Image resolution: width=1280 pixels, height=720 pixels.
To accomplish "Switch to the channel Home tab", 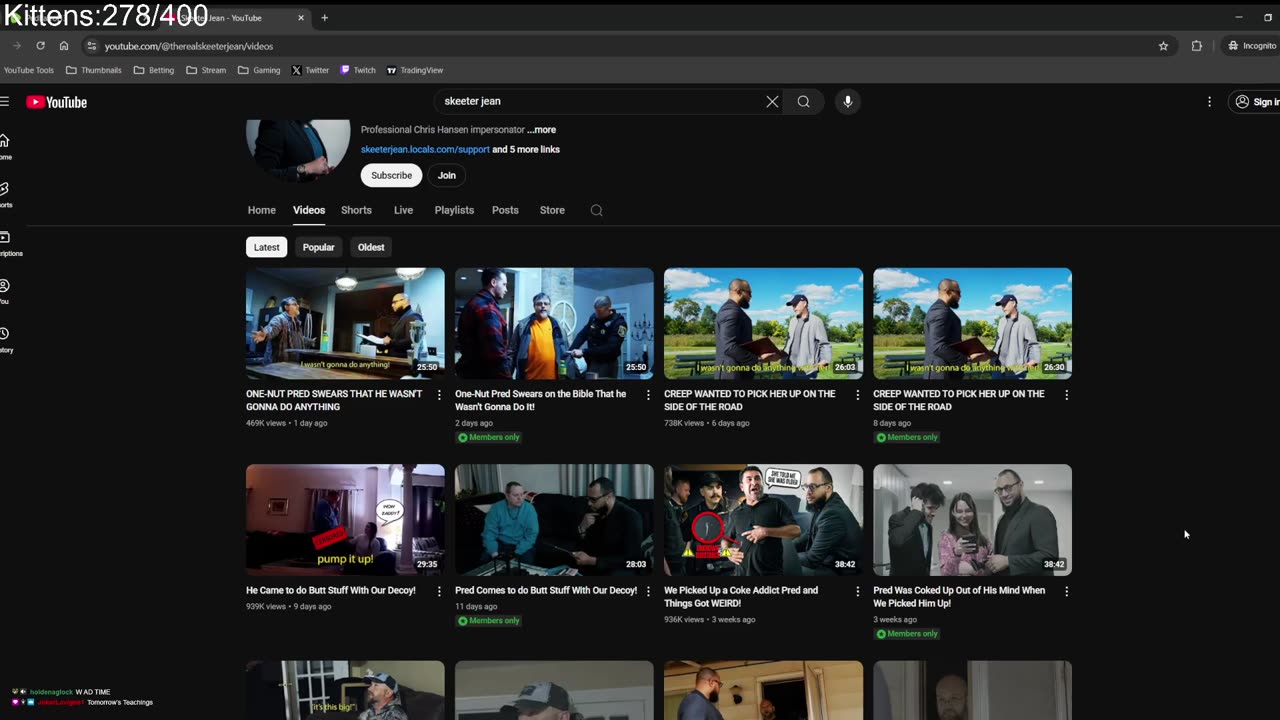I will [x=262, y=210].
